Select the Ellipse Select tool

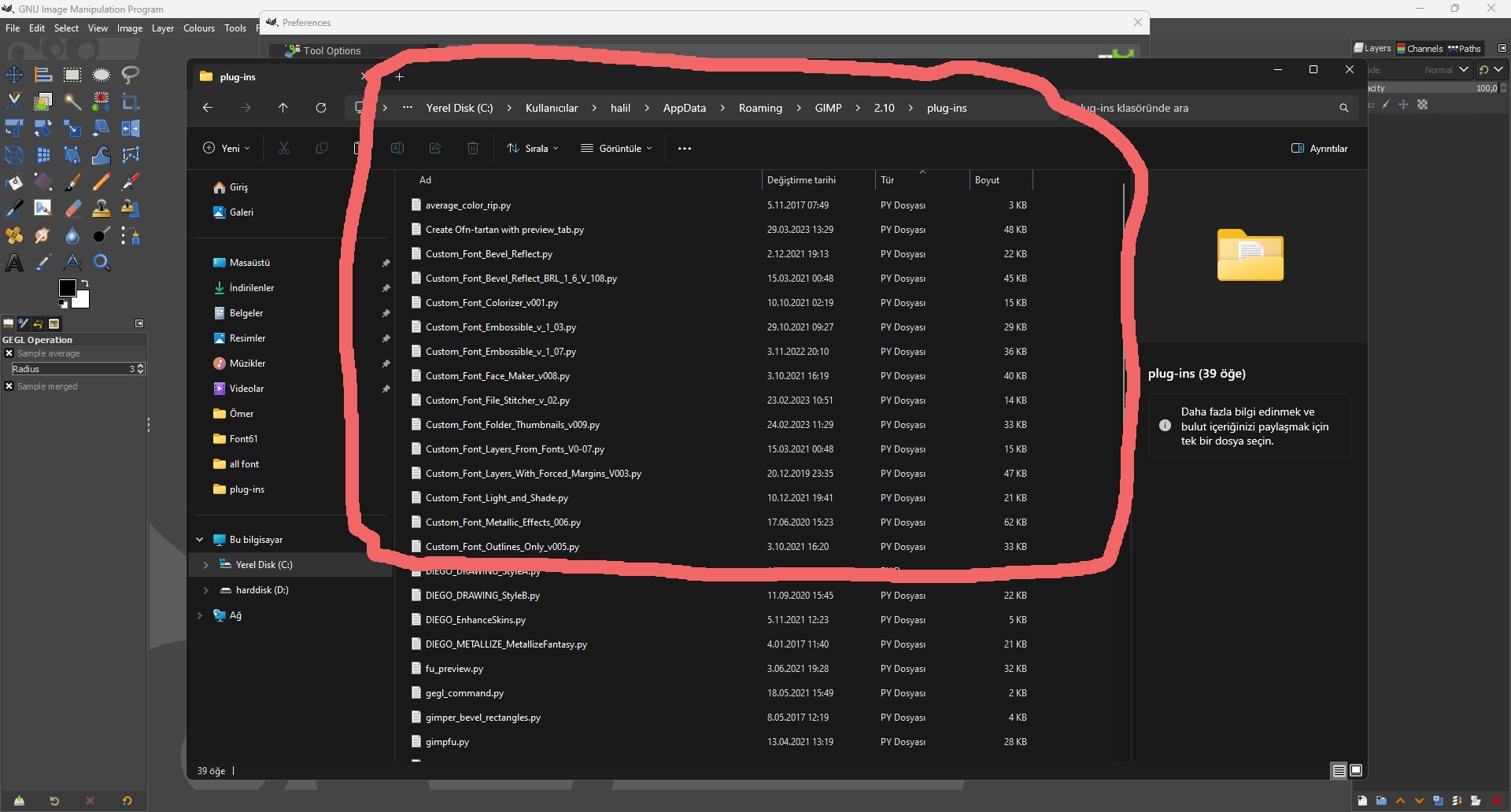click(x=102, y=75)
